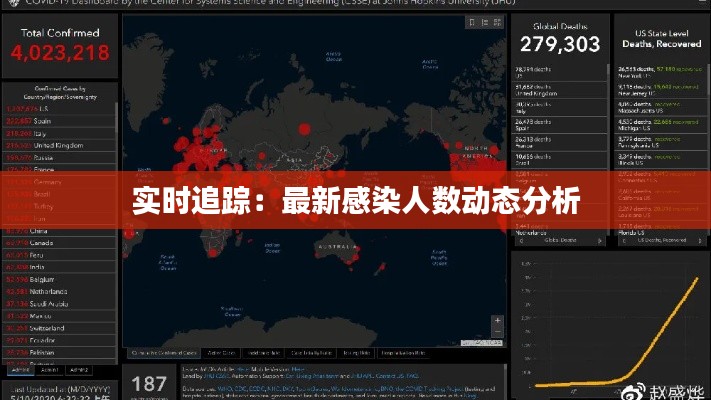Open the Mobile Version Here link
This screenshot has height=400, width=711.
click(x=298, y=369)
